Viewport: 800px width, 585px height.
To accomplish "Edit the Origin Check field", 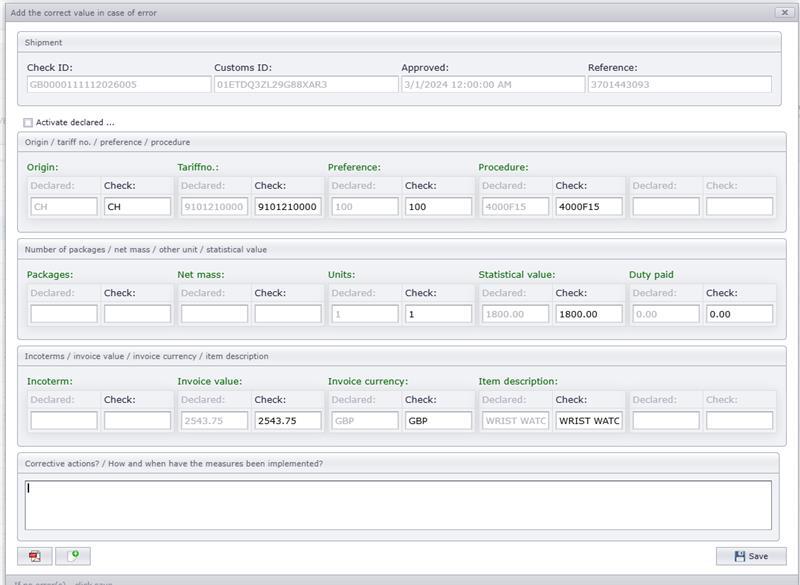I will (x=137, y=207).
